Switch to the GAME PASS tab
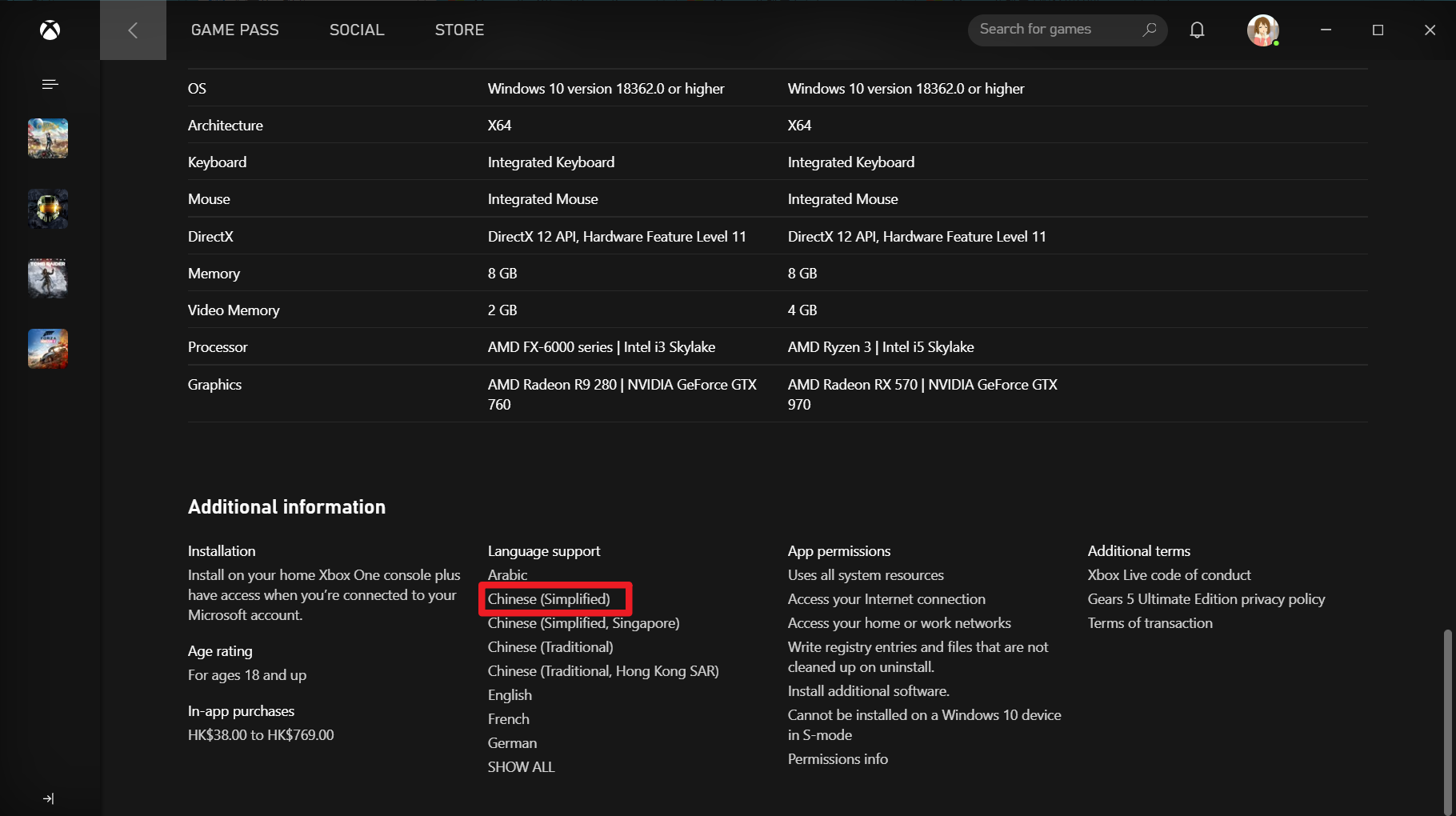The height and width of the screenshot is (816, 1456). (x=234, y=30)
